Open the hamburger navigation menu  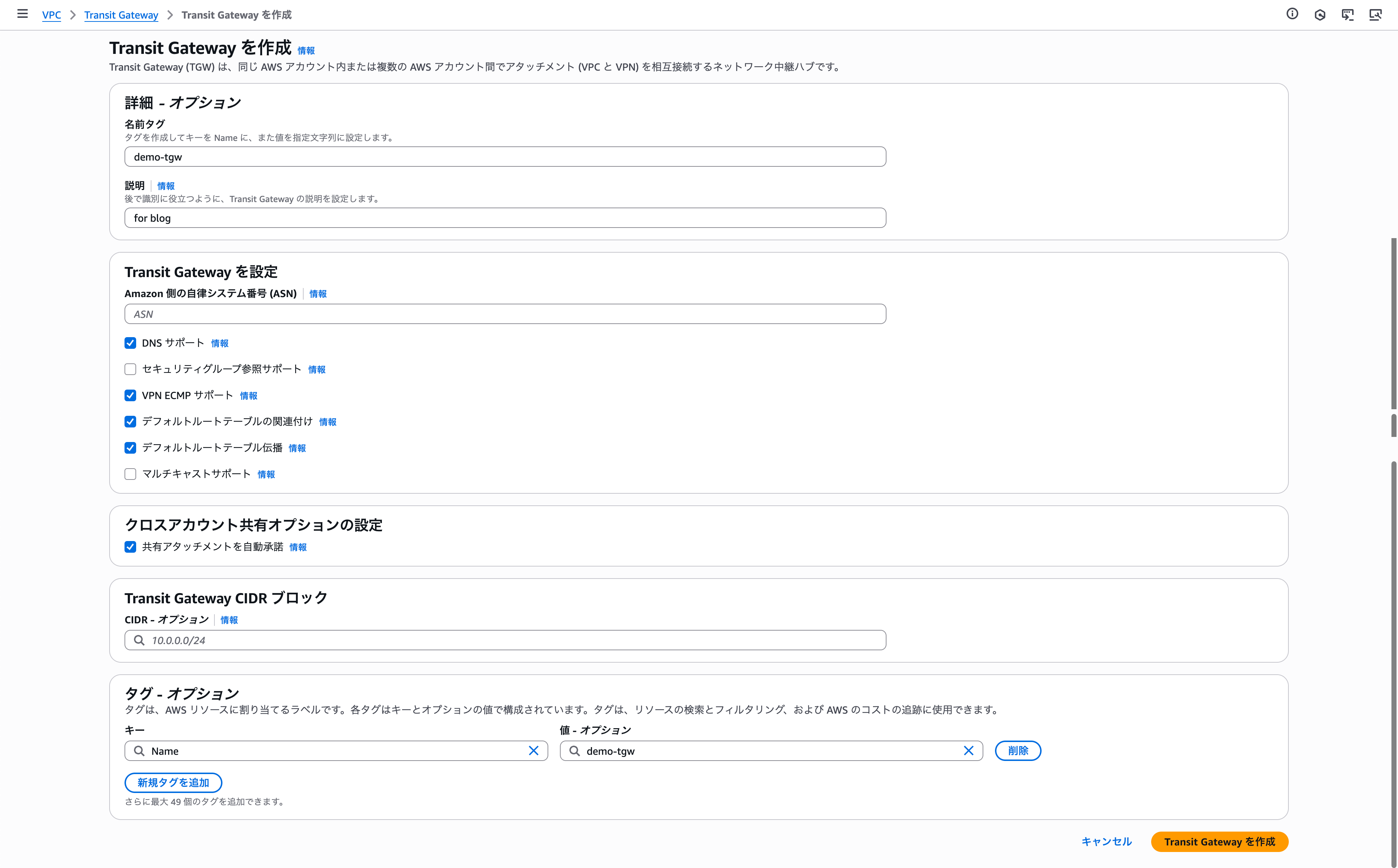(x=22, y=14)
